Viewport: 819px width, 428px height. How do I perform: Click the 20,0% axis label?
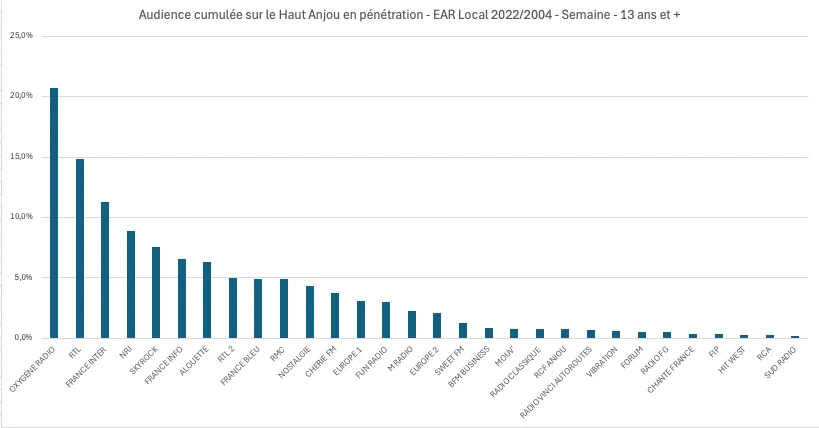pyautogui.click(x=20, y=96)
